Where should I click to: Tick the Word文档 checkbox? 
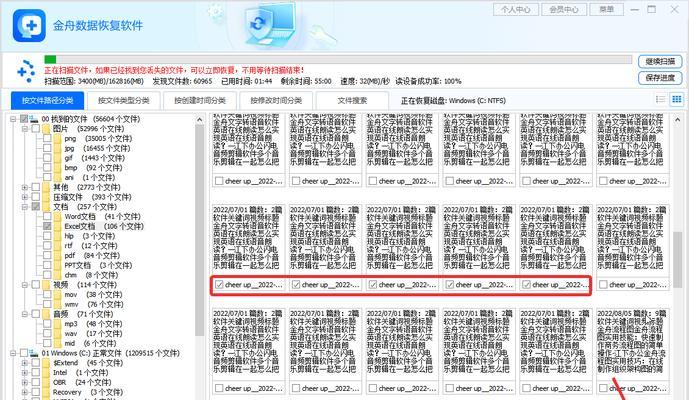tap(47, 216)
